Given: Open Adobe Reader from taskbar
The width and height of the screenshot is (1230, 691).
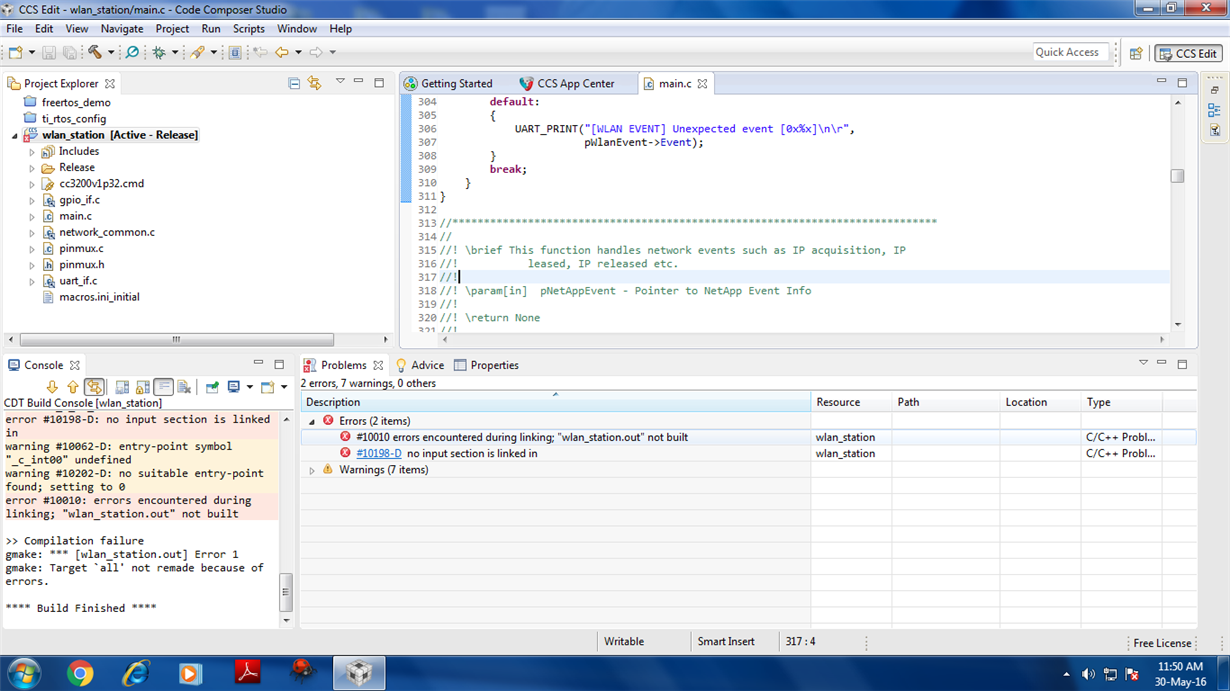Looking at the screenshot, I should pos(247,673).
